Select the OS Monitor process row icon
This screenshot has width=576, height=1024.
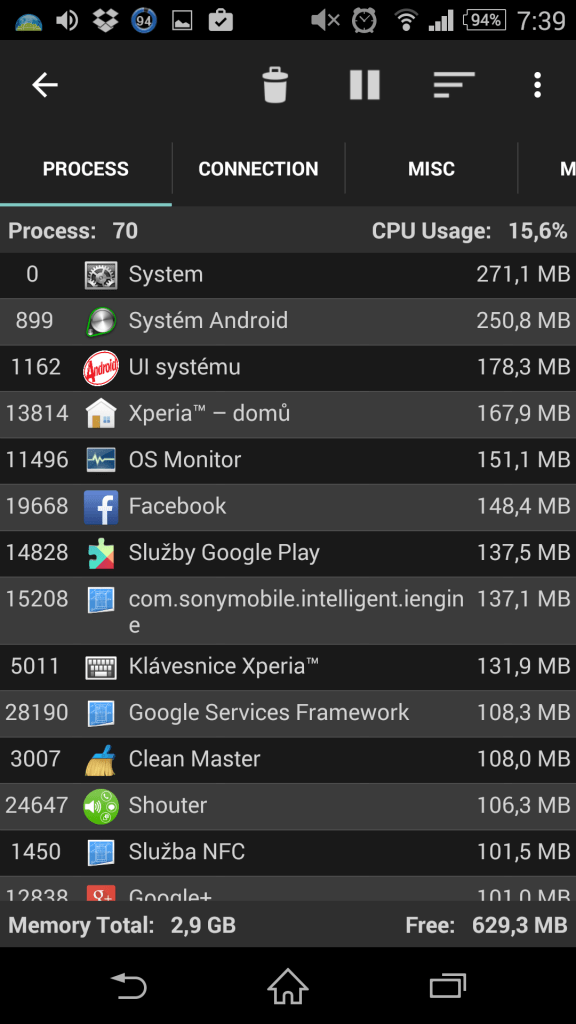point(101,460)
